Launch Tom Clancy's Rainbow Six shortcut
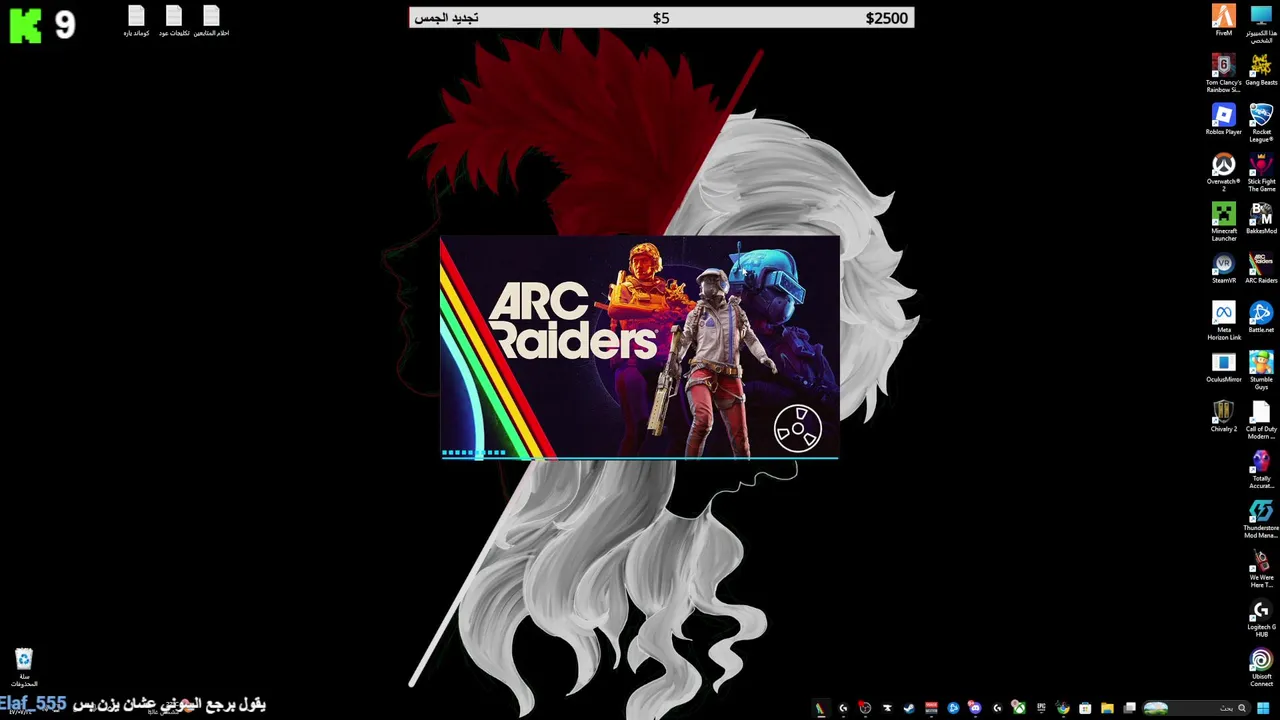Screen dimensions: 1280x720 coord(1224,72)
